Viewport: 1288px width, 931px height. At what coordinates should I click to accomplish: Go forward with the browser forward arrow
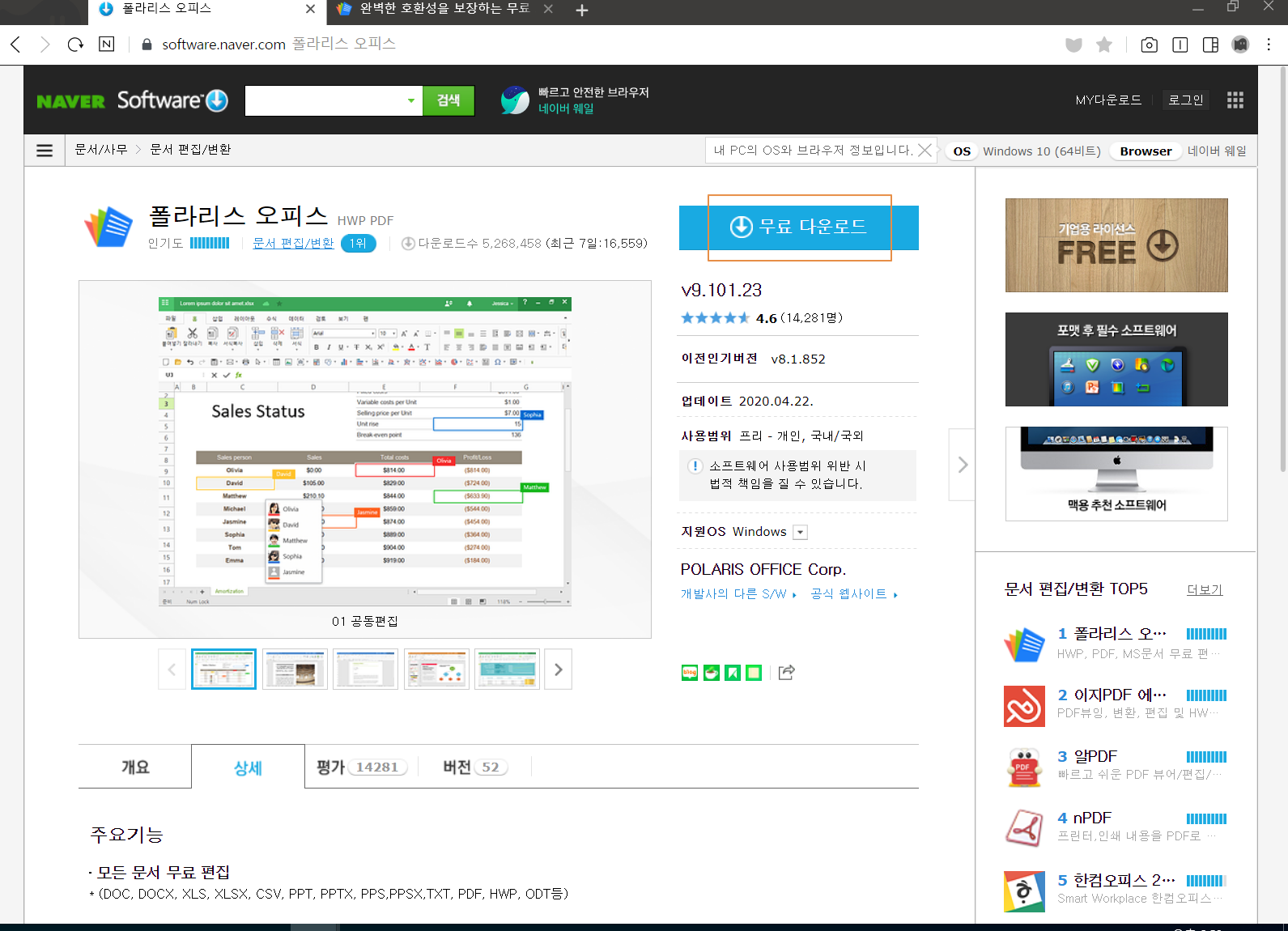coord(45,45)
